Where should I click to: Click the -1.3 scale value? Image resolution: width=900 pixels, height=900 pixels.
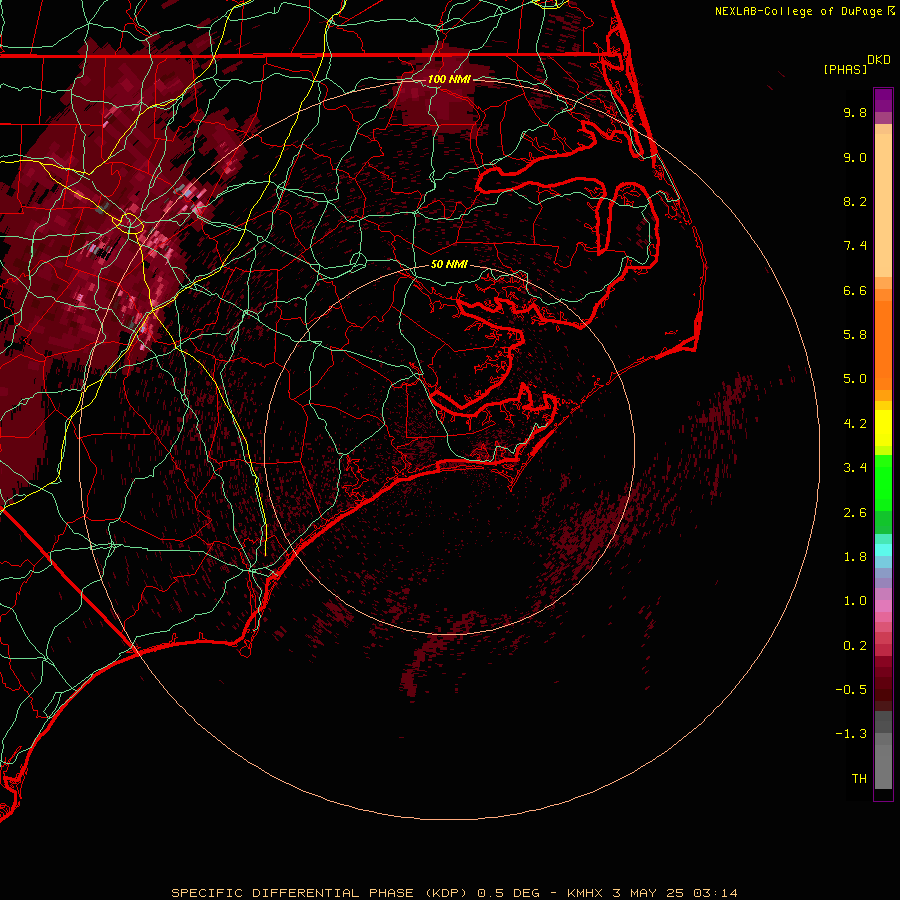(851, 735)
